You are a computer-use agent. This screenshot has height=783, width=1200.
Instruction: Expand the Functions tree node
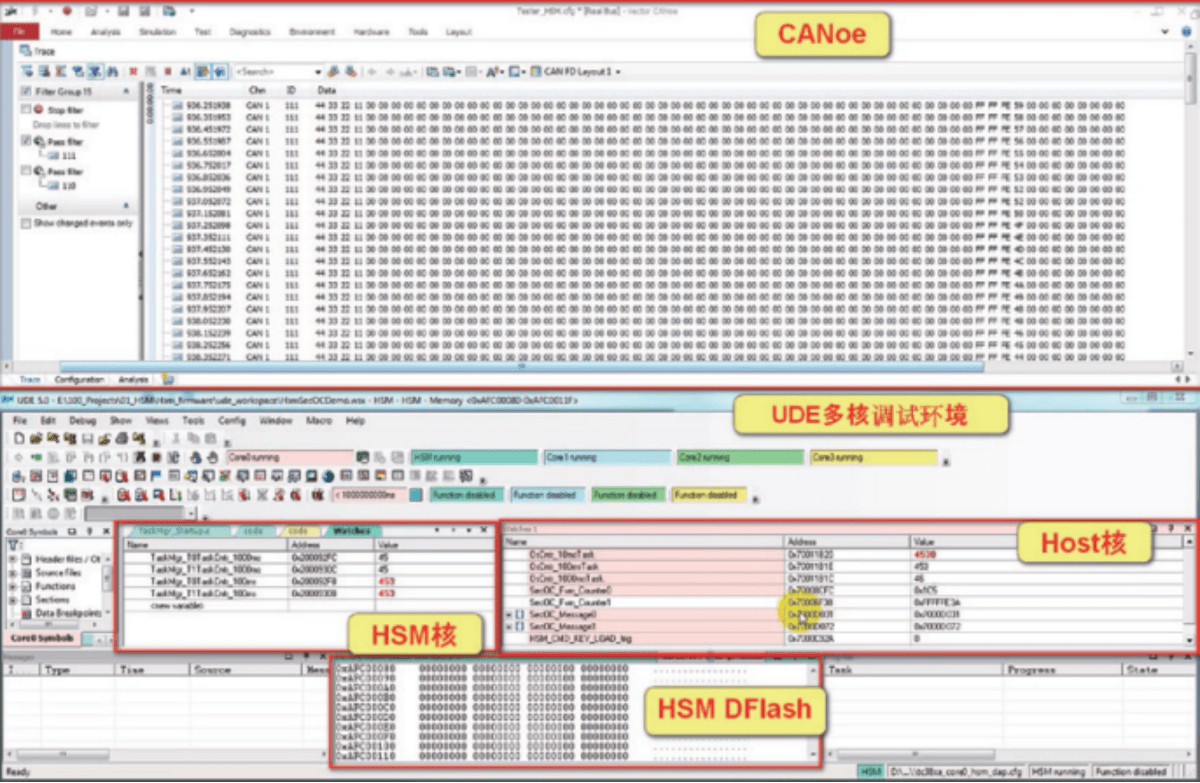click(x=13, y=587)
